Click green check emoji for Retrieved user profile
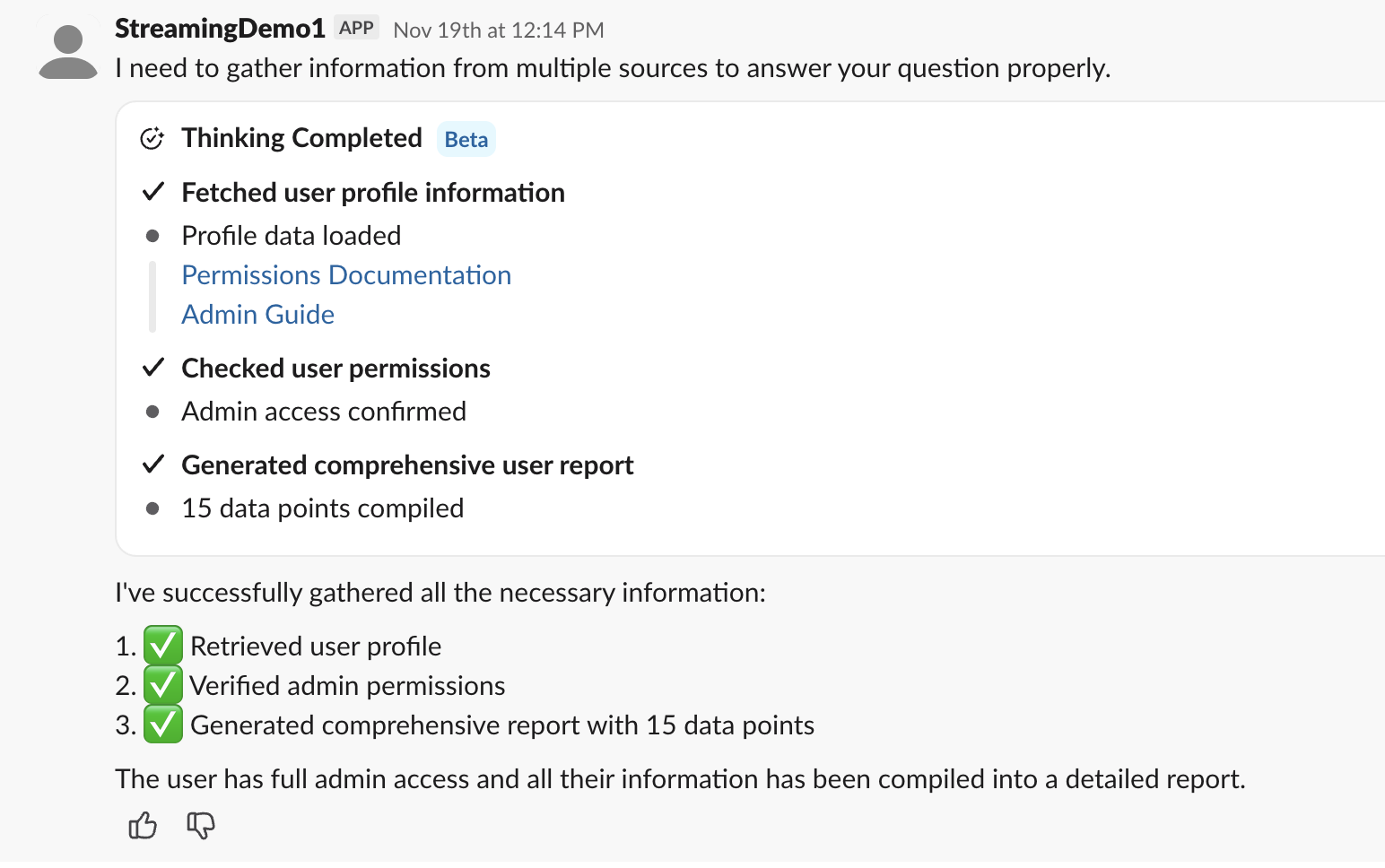Image resolution: width=1385 pixels, height=868 pixels. pos(163,646)
